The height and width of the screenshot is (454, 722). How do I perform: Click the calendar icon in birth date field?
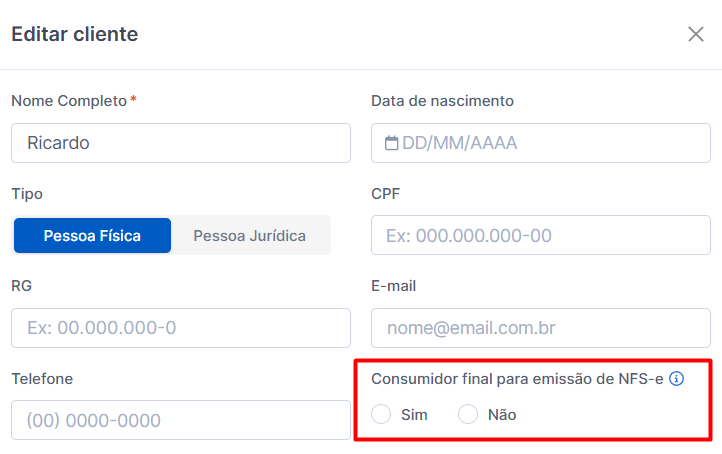pyautogui.click(x=391, y=143)
